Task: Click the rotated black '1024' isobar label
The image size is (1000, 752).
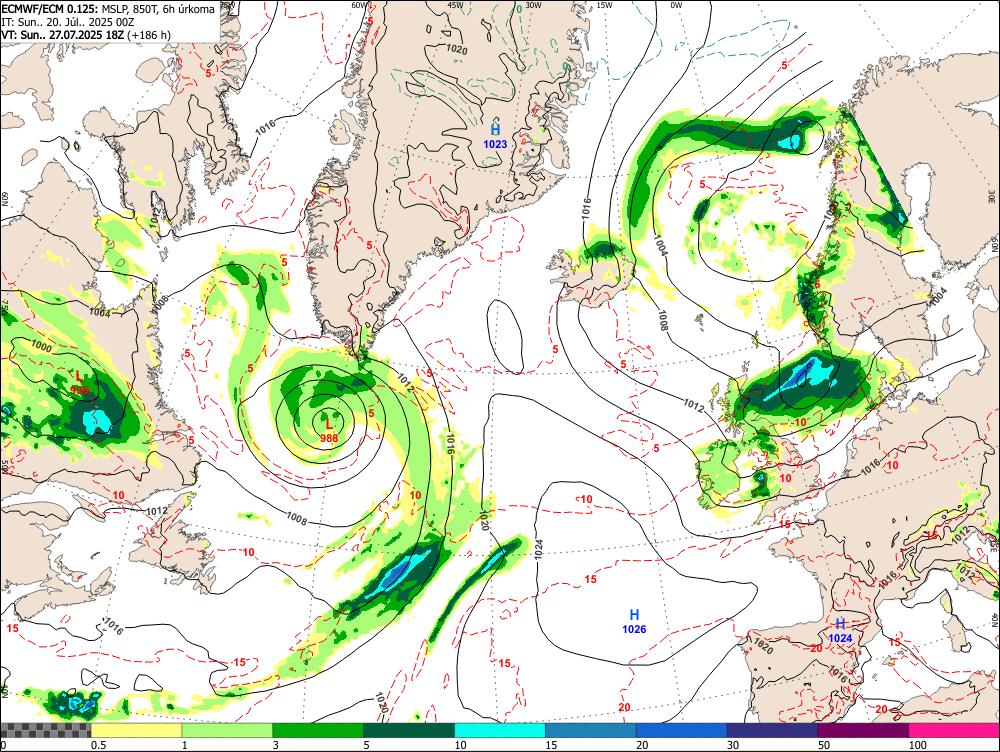Action: 539,550
